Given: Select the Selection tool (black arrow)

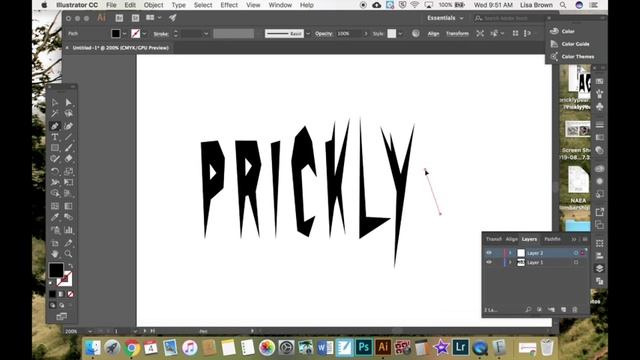Looking at the screenshot, I should 55,102.
